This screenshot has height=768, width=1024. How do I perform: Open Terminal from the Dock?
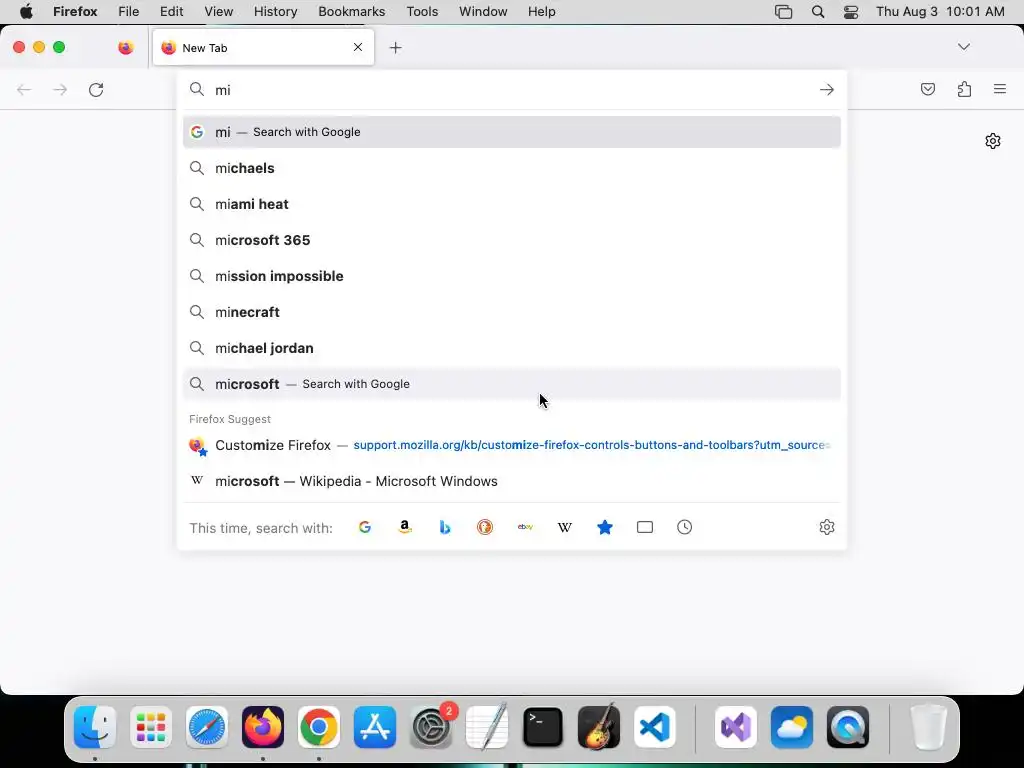tap(543, 727)
